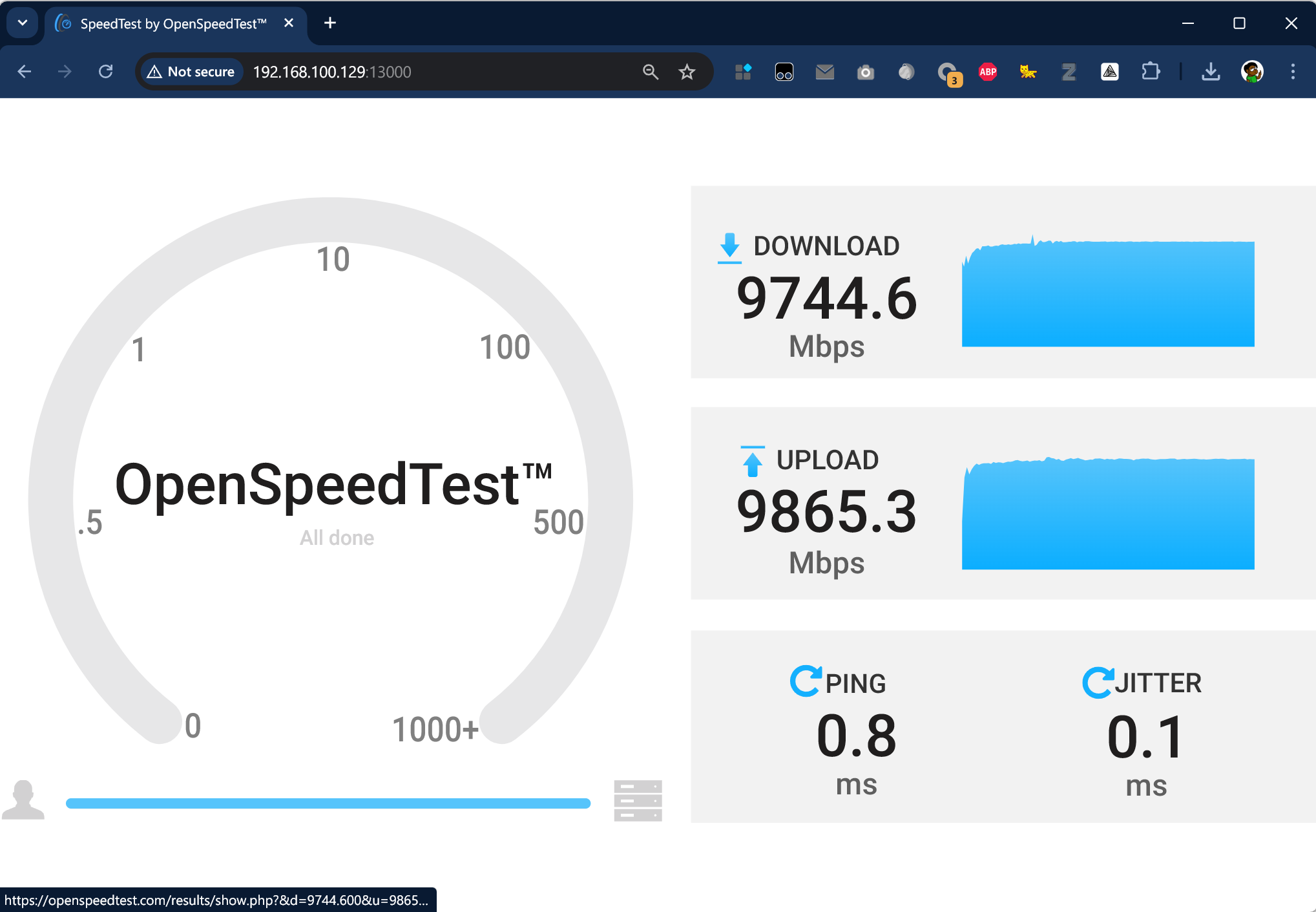This screenshot has width=1316, height=912.
Task: Click the ABP Adblock Plus extension icon
Action: coord(987,72)
